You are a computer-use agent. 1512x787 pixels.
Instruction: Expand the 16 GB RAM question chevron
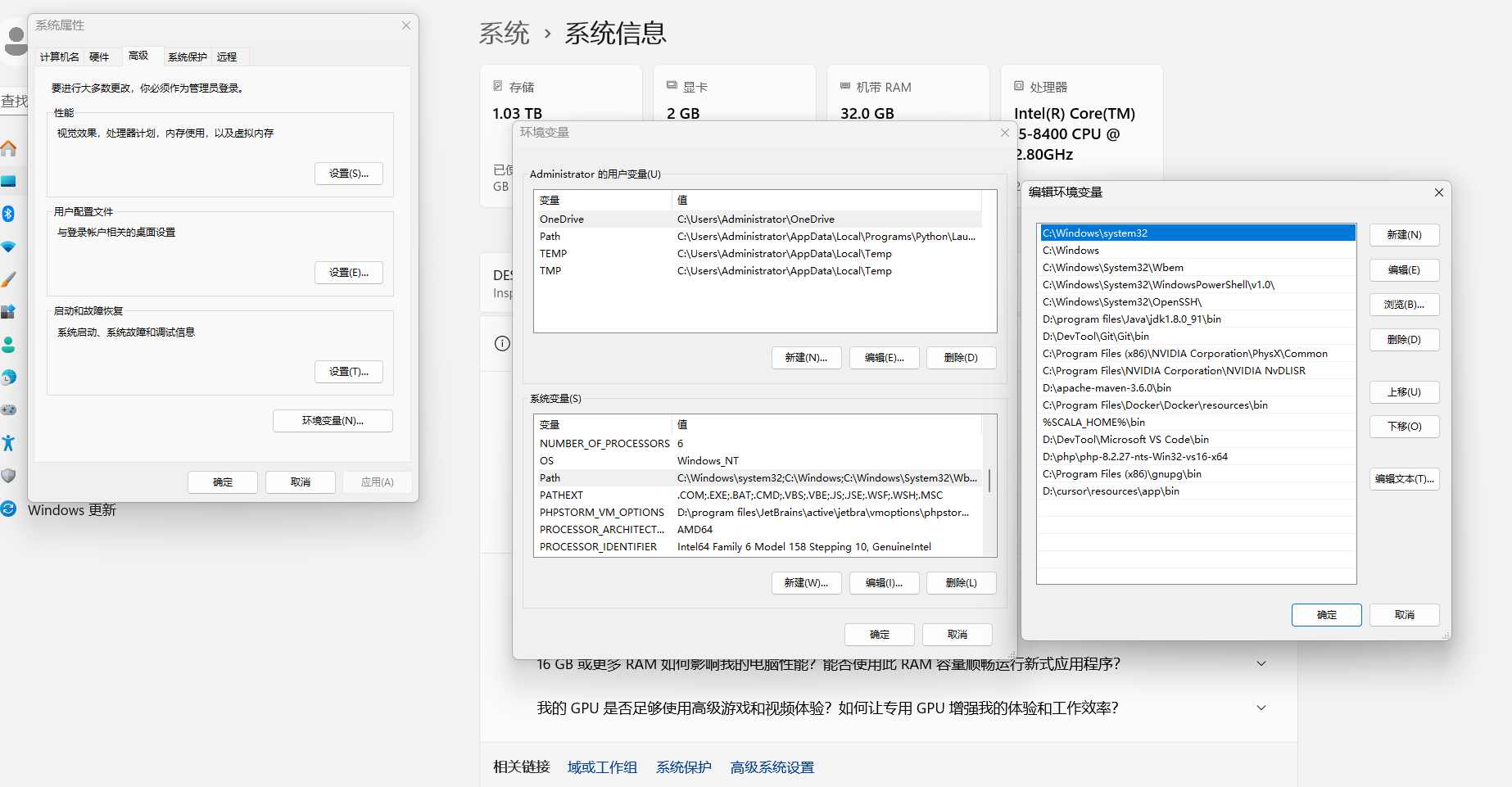tap(1261, 663)
